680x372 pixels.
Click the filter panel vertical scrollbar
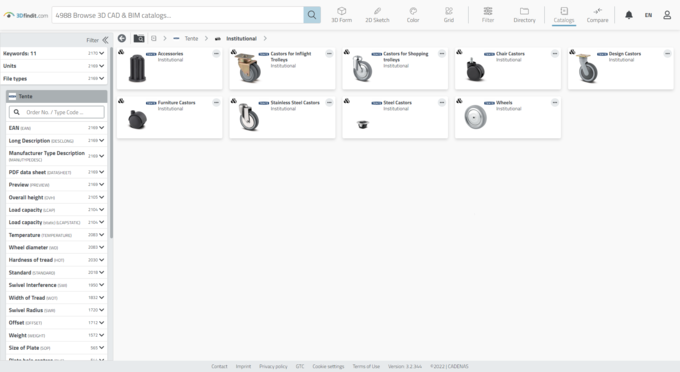coord(111,143)
